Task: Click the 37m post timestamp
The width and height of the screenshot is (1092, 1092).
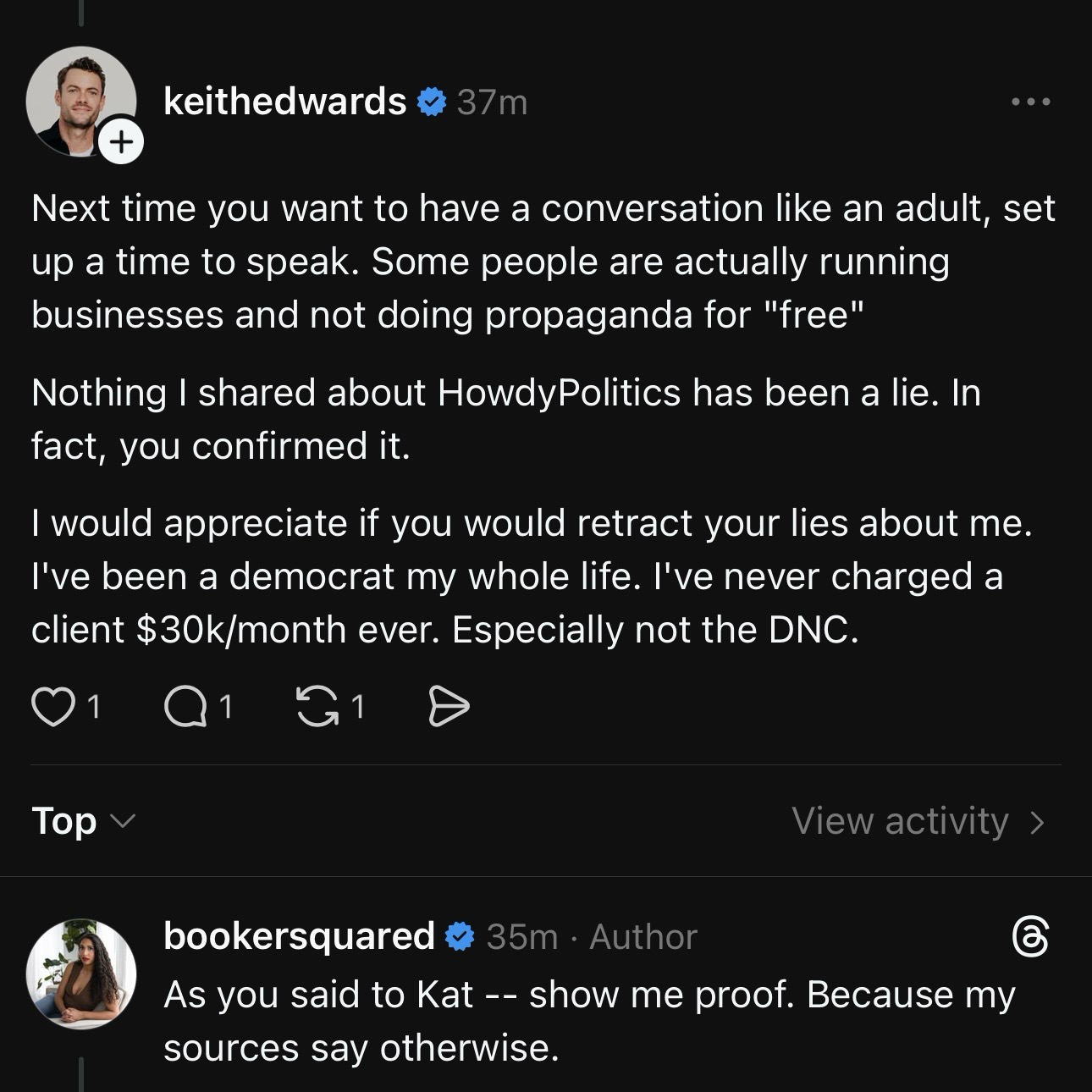Action: pos(492,102)
